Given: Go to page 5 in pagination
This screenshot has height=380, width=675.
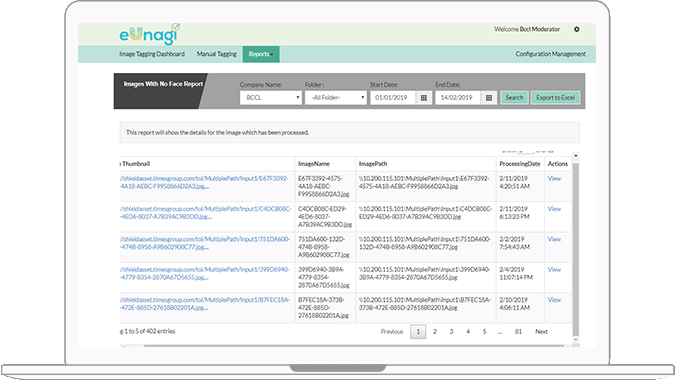Looking at the screenshot, I should pos(484,331).
